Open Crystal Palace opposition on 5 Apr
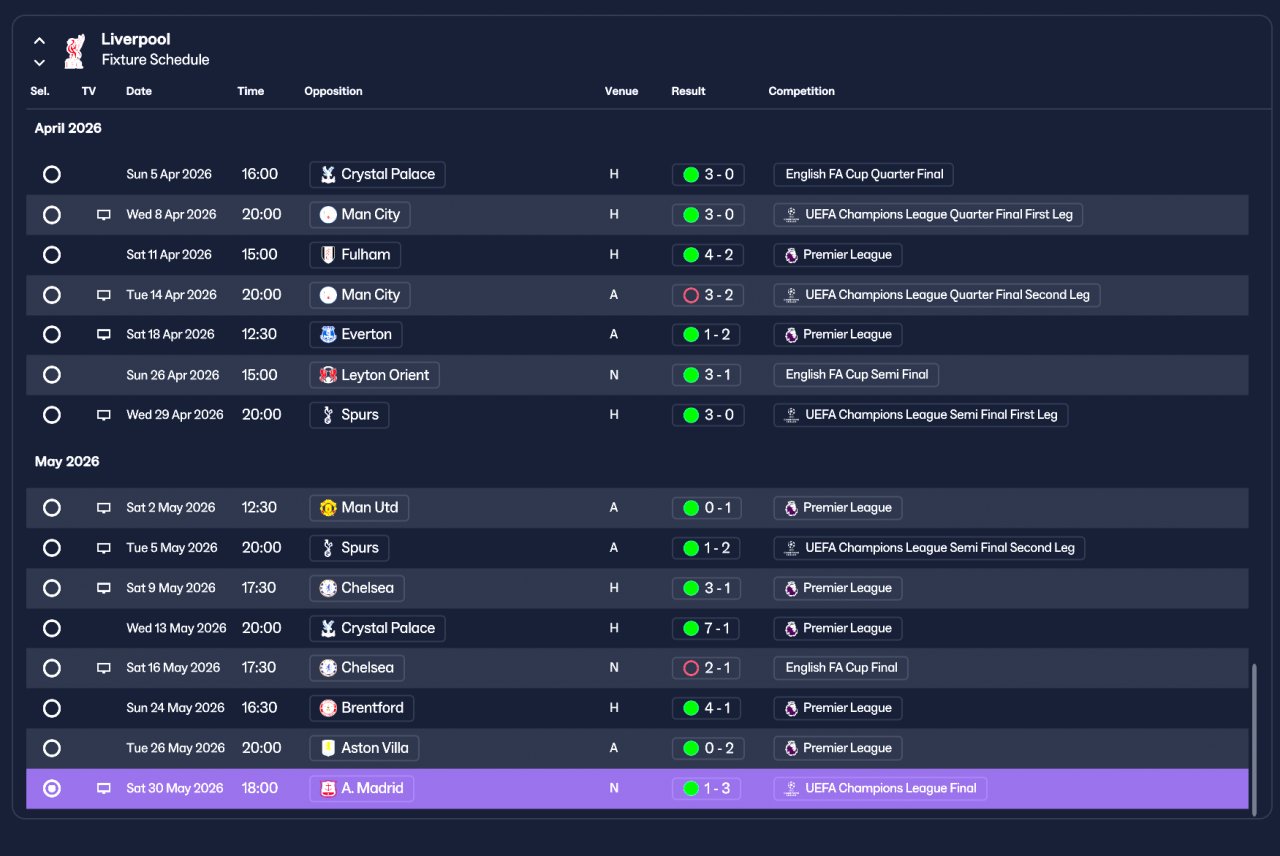This screenshot has height=856, width=1280. coord(377,174)
